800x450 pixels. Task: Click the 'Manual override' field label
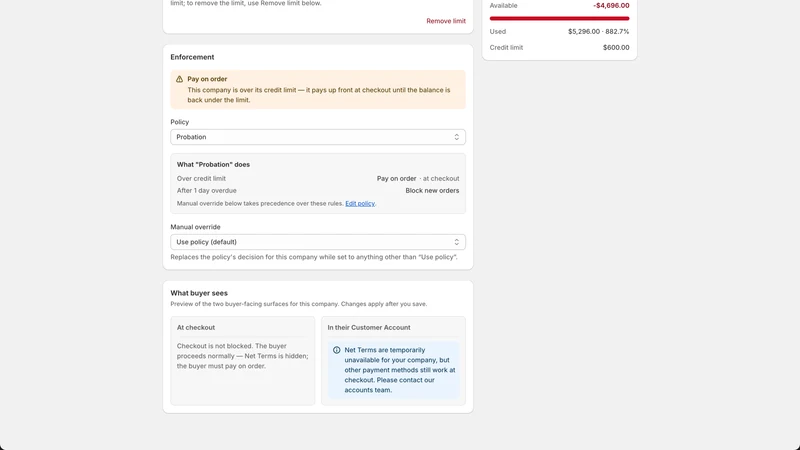(x=195, y=227)
